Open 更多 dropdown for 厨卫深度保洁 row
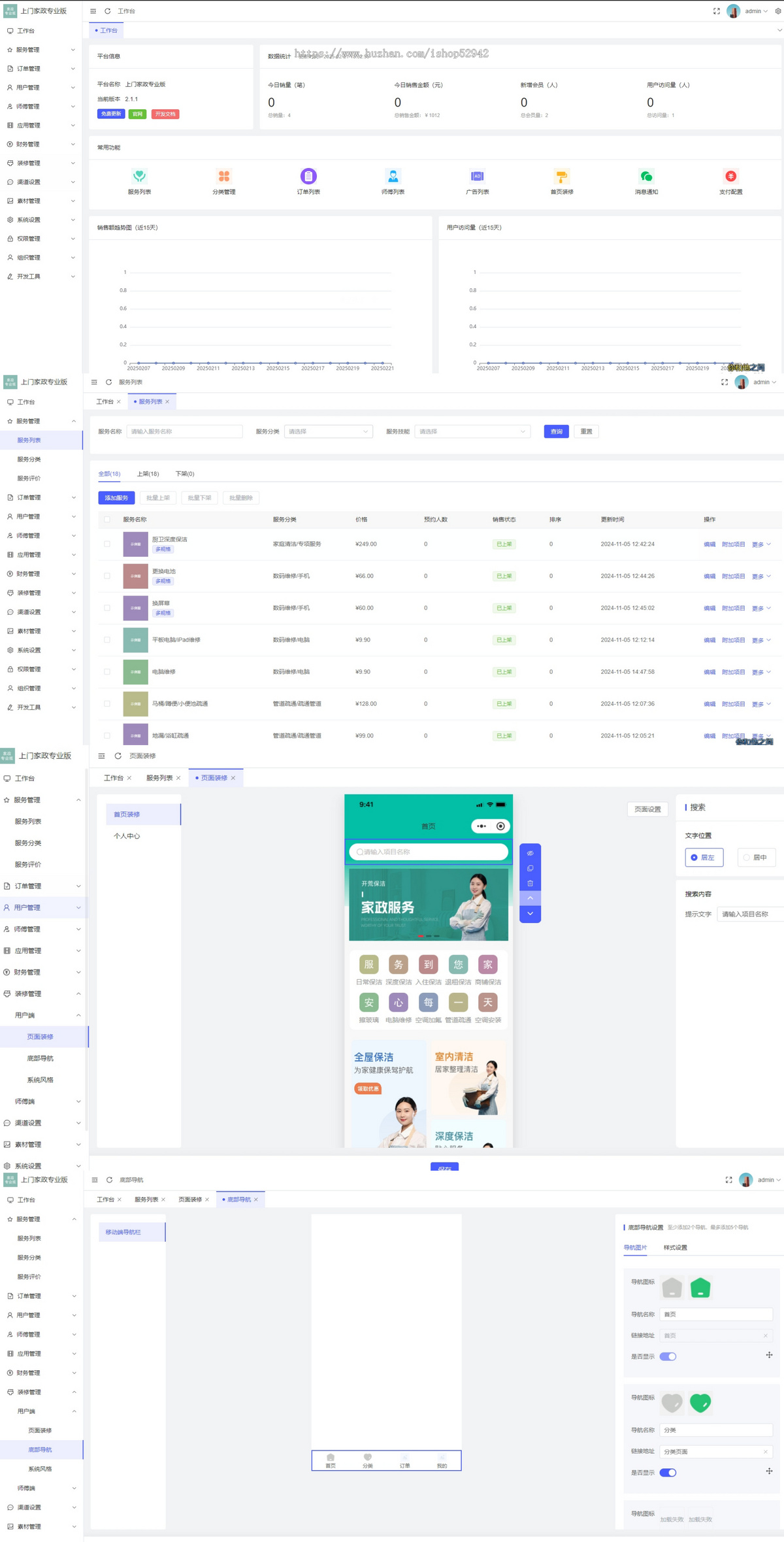 tap(761, 545)
